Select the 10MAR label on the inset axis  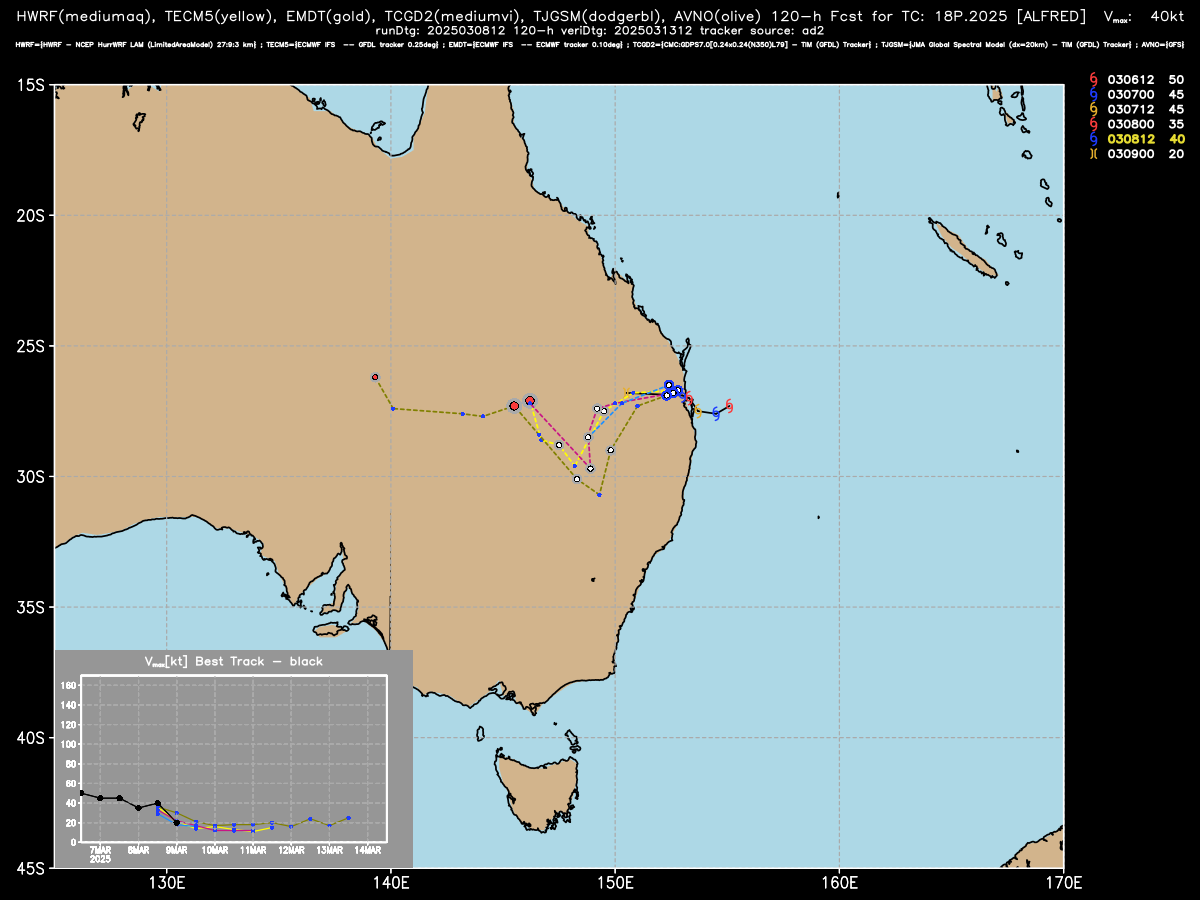click(214, 850)
